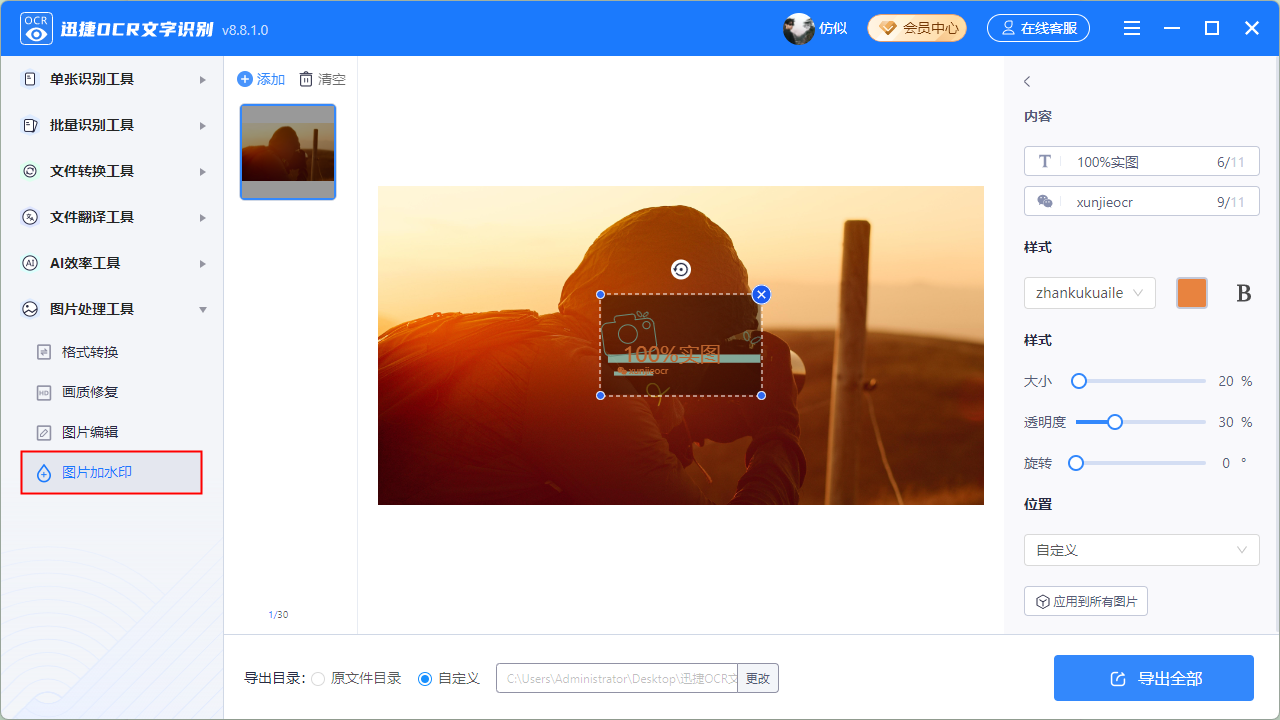Collapse the right panel with back arrow
Image resolution: width=1280 pixels, height=720 pixels.
point(1027,82)
